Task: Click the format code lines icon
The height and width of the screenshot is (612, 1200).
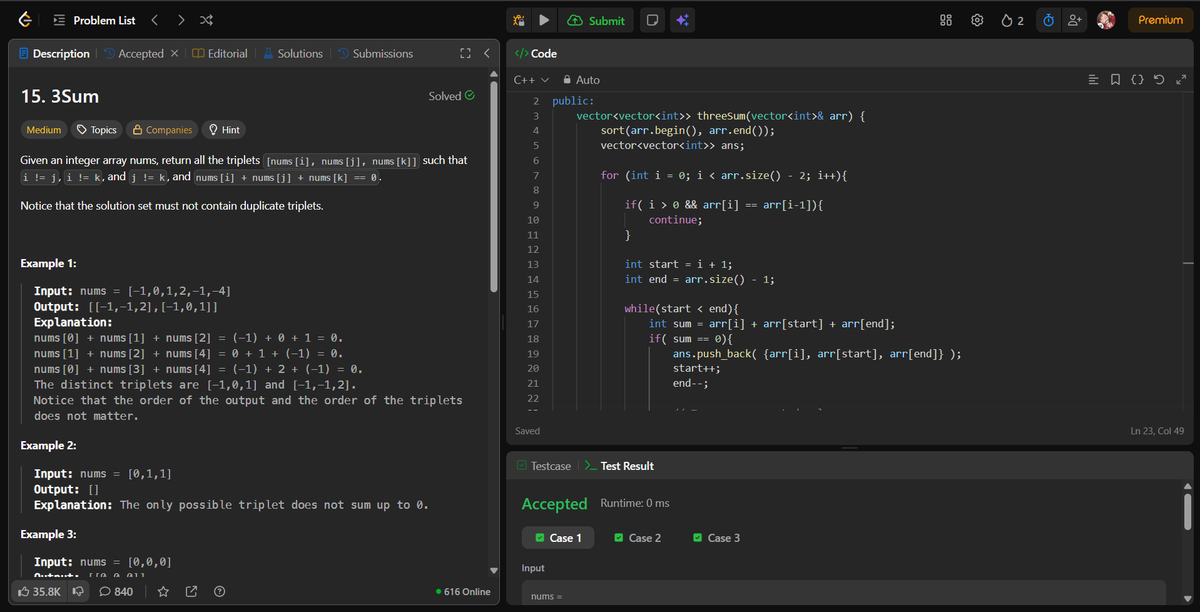Action: click(1093, 79)
